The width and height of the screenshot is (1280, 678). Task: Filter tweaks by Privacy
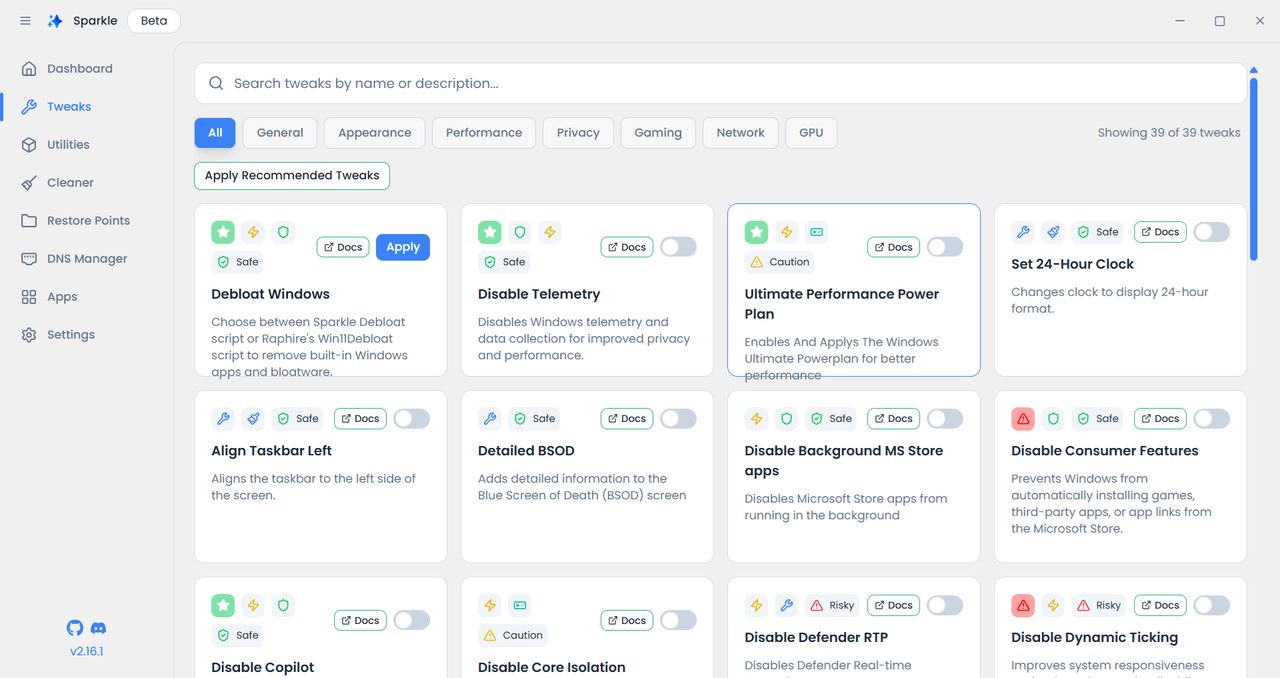(578, 133)
